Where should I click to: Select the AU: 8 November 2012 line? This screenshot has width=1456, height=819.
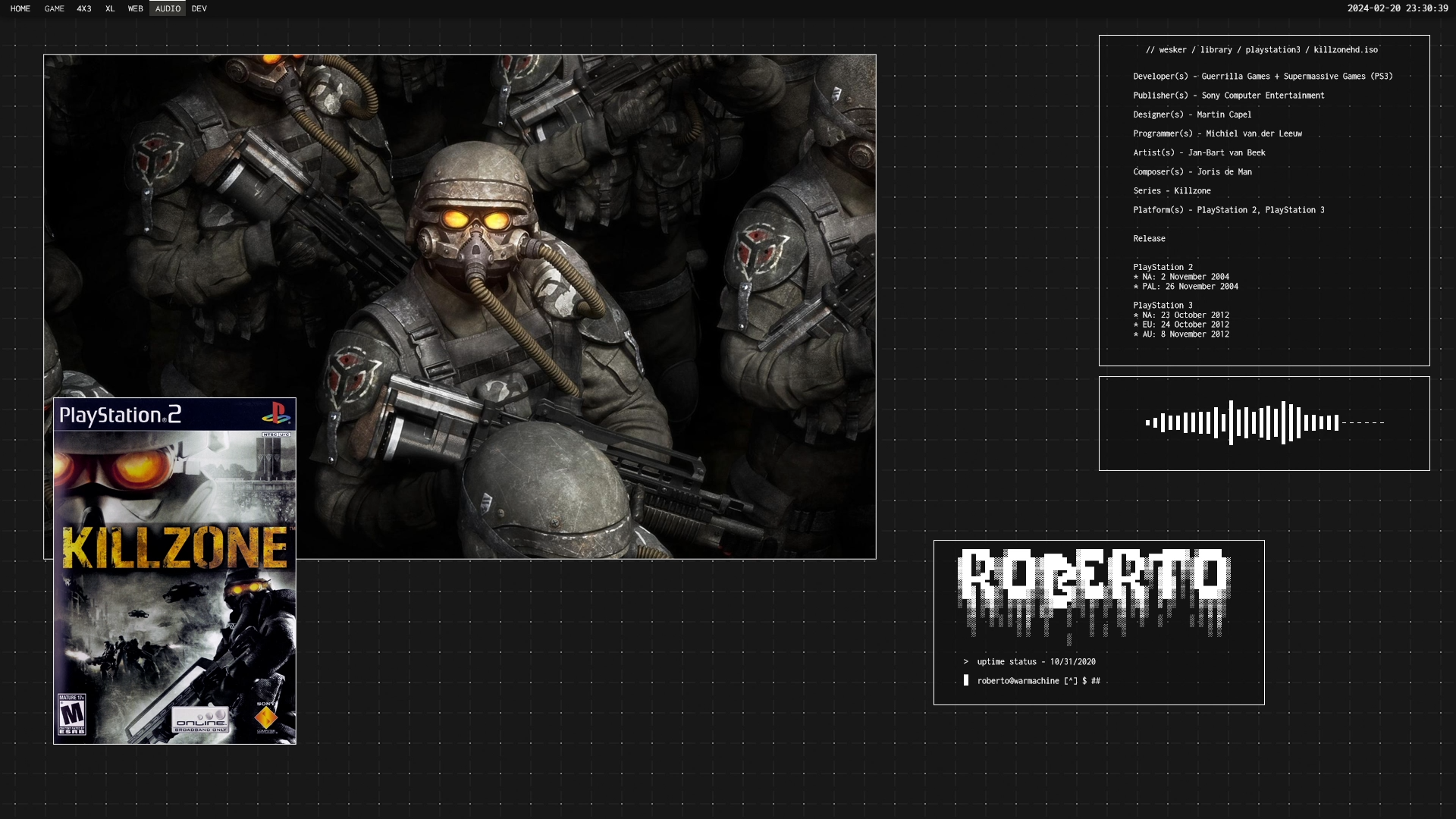[x=1181, y=334]
